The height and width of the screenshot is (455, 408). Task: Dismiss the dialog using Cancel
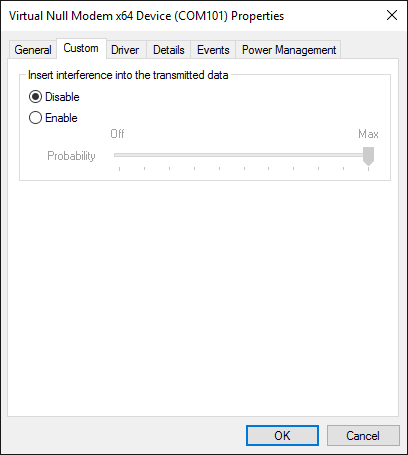[x=363, y=435]
